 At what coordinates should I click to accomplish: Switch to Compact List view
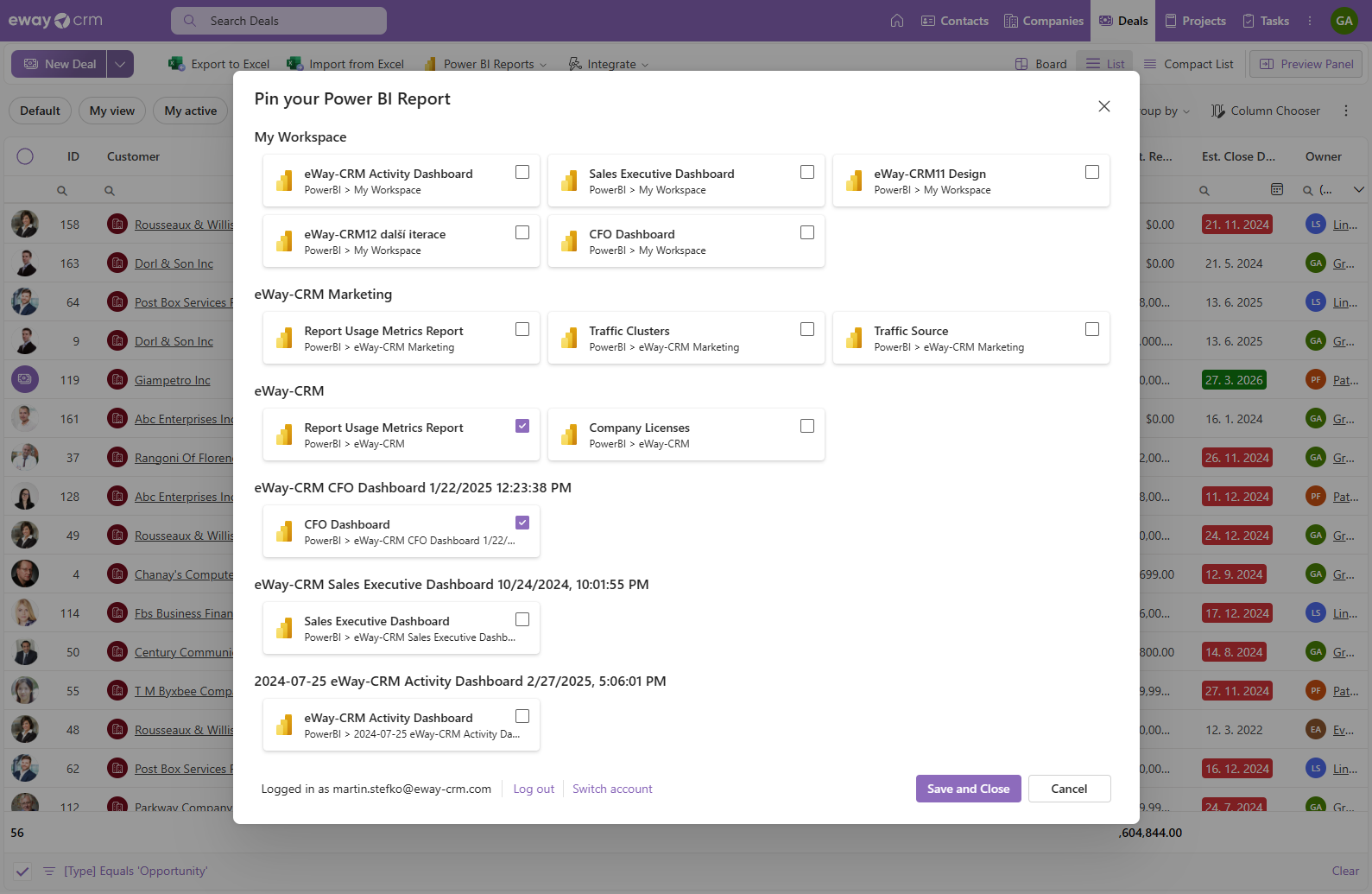(1188, 64)
